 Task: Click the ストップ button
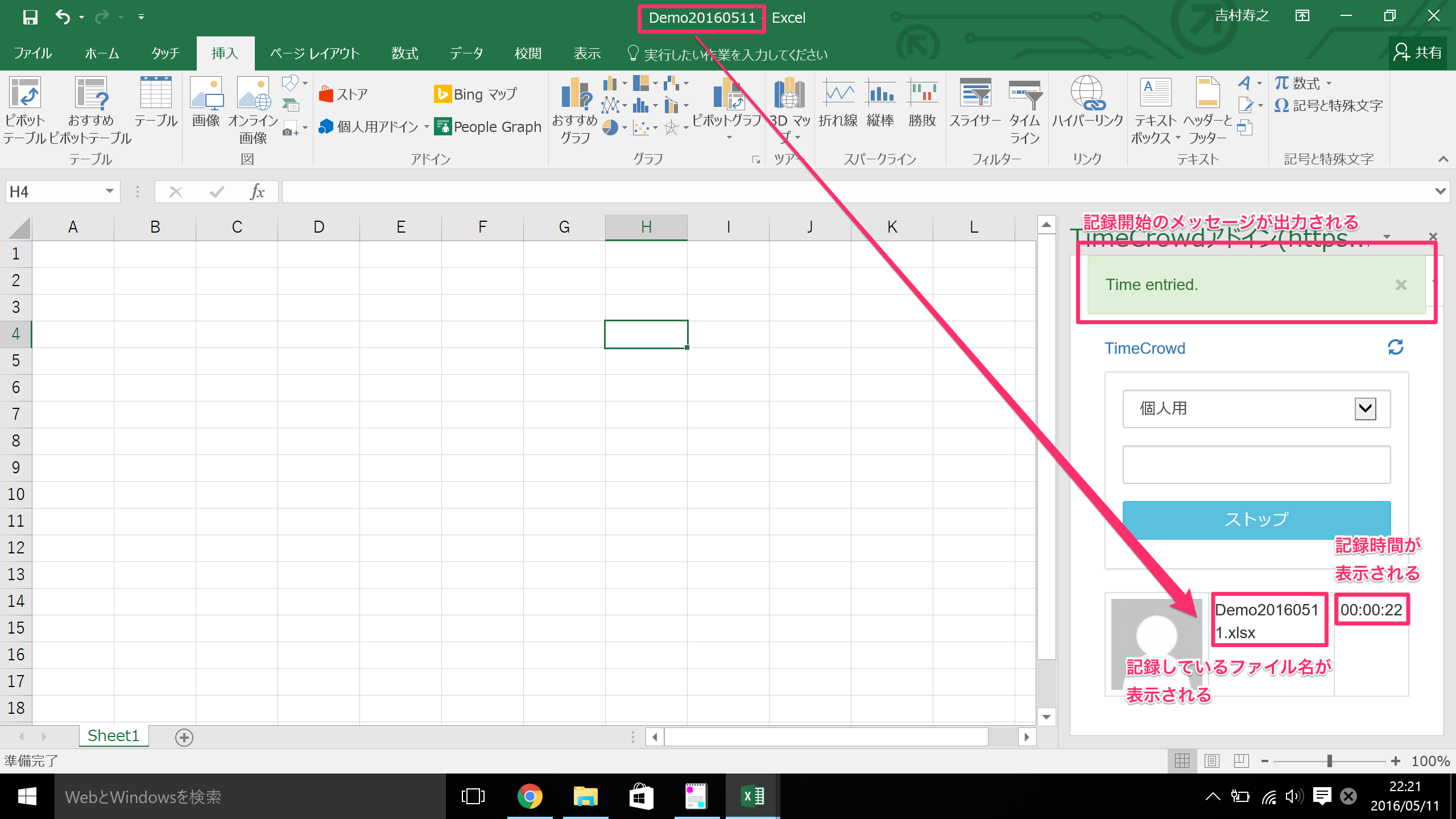tap(1256, 520)
